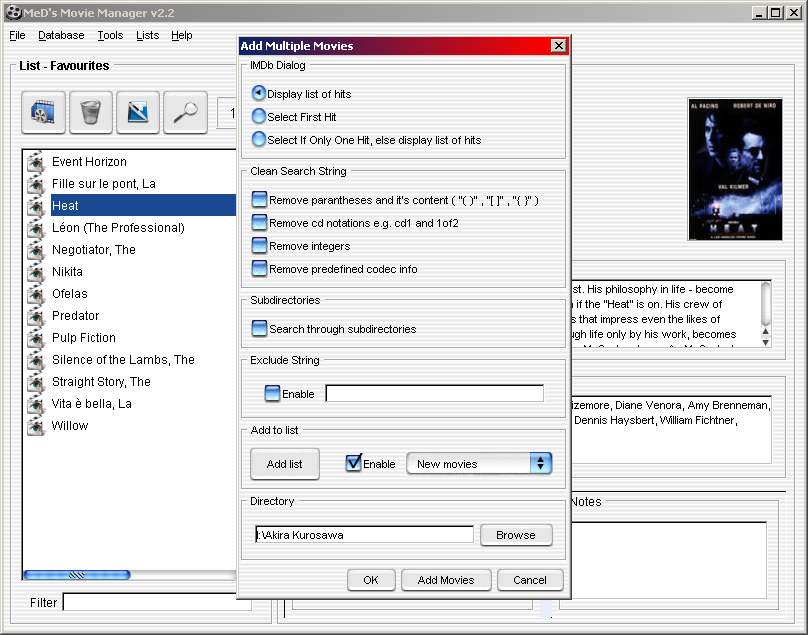Click the magnifying glass search icon

tap(185, 112)
